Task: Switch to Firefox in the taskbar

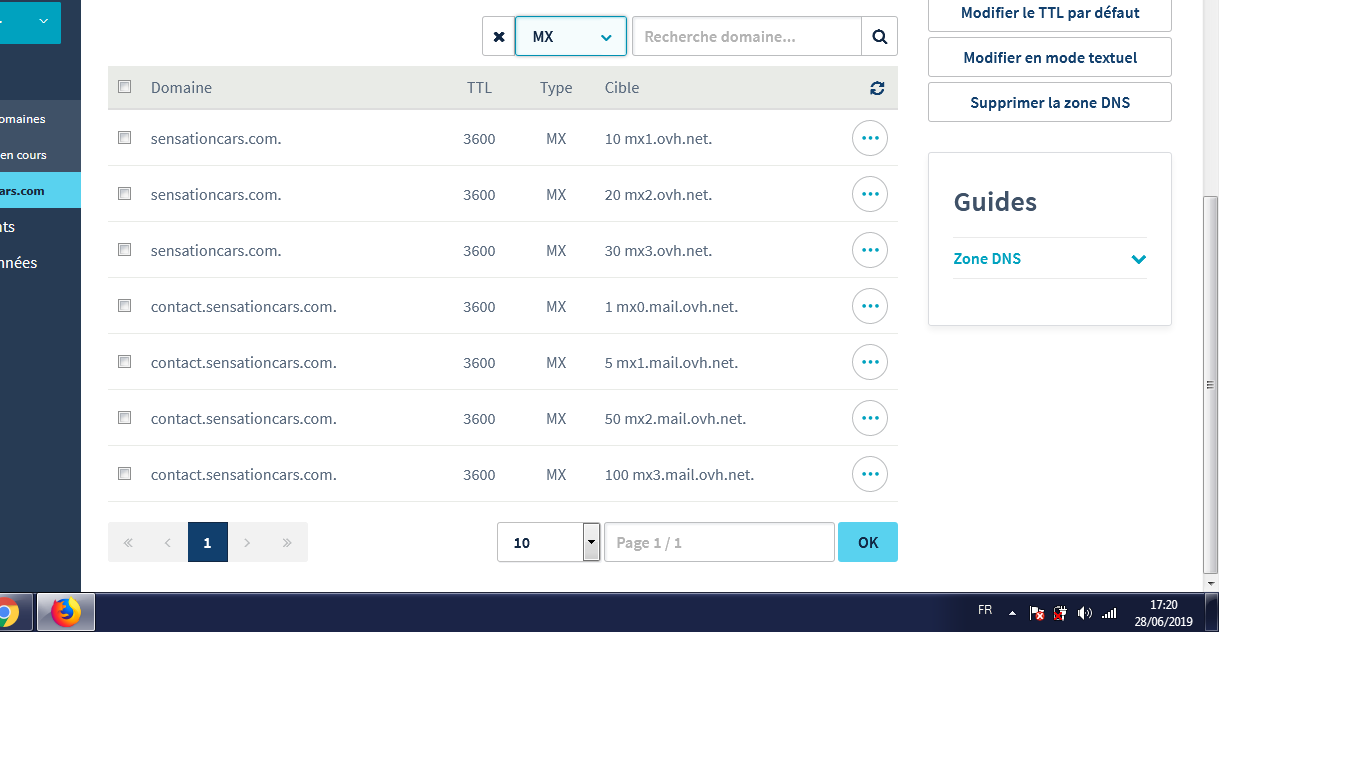Action: [x=66, y=612]
